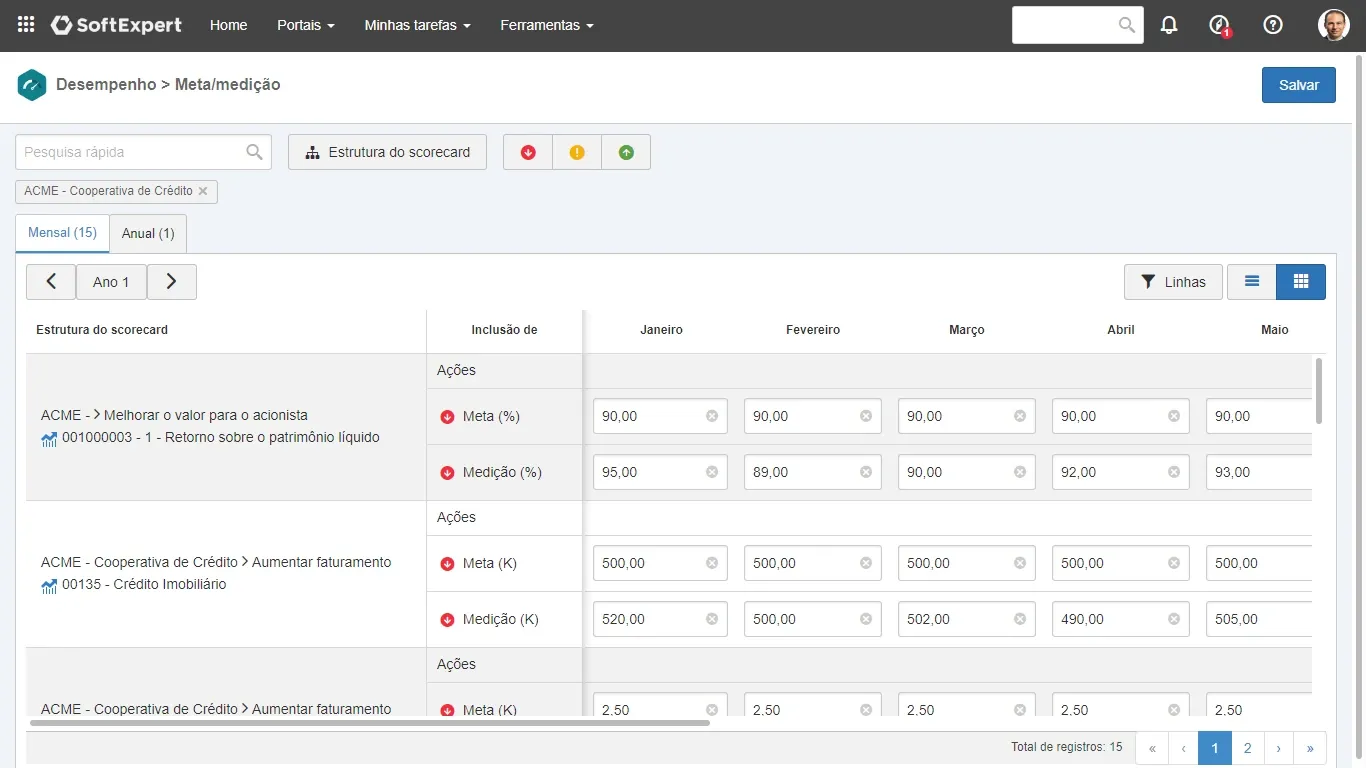The height and width of the screenshot is (768, 1366).
Task: Switch to list view layout
Action: 1252,282
